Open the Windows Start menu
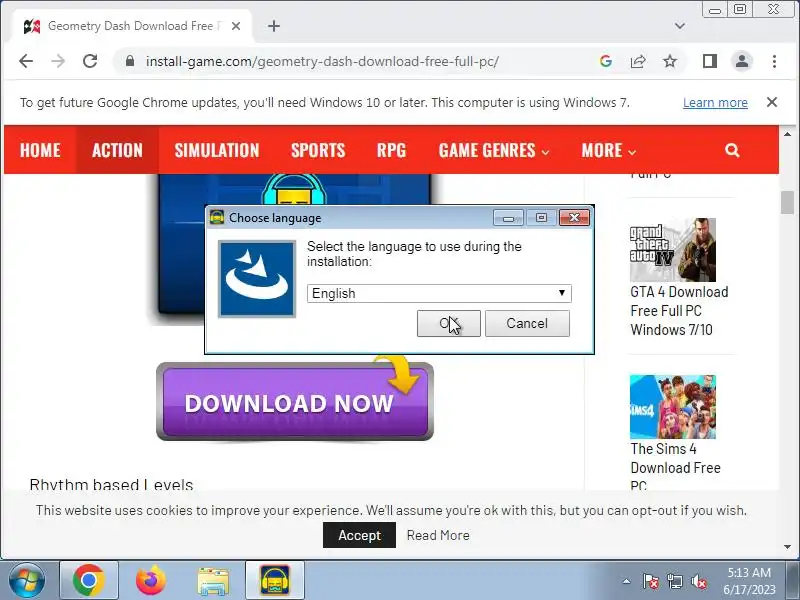 27,580
